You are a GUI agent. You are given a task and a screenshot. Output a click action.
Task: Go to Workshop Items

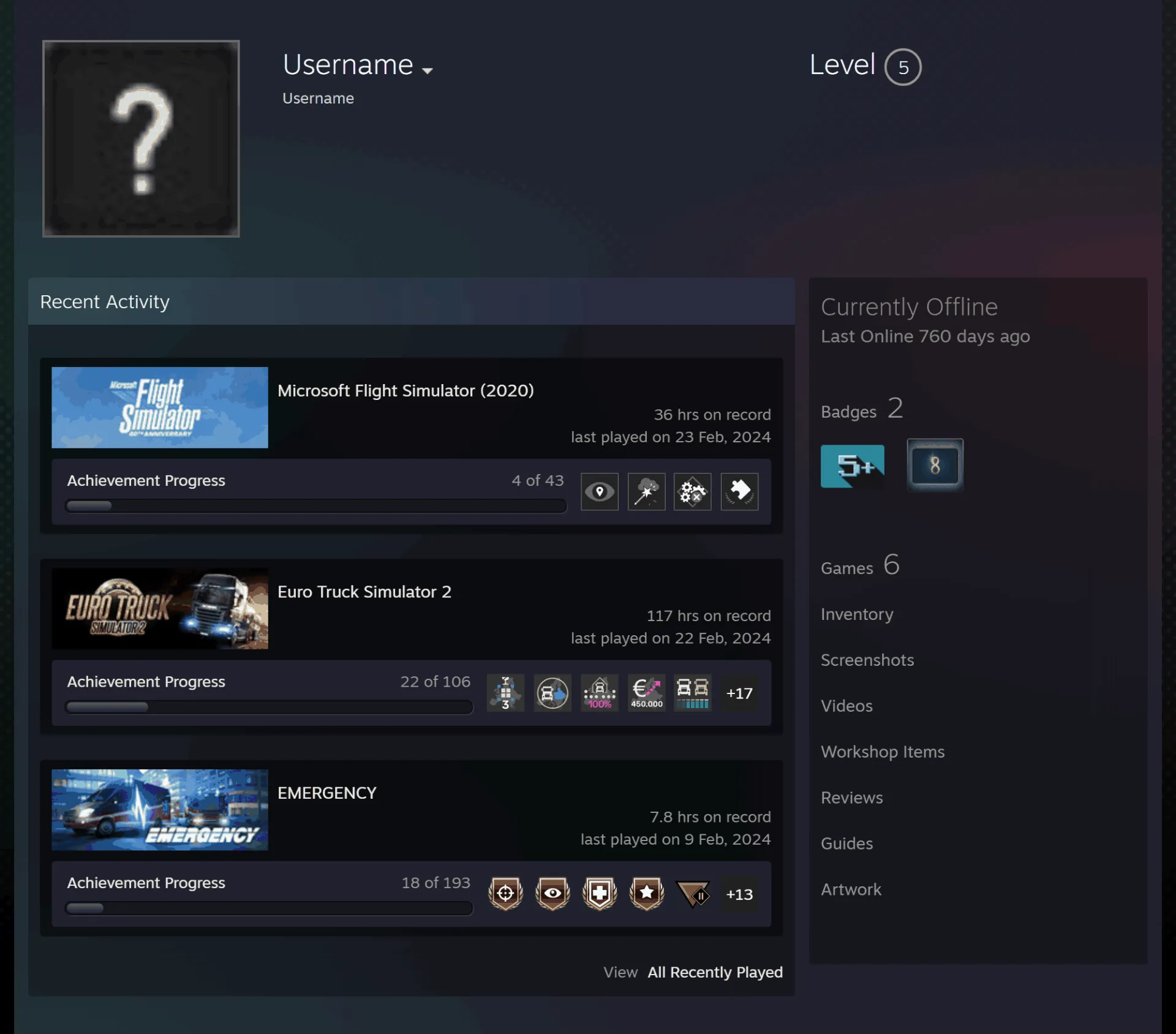pyautogui.click(x=883, y=752)
